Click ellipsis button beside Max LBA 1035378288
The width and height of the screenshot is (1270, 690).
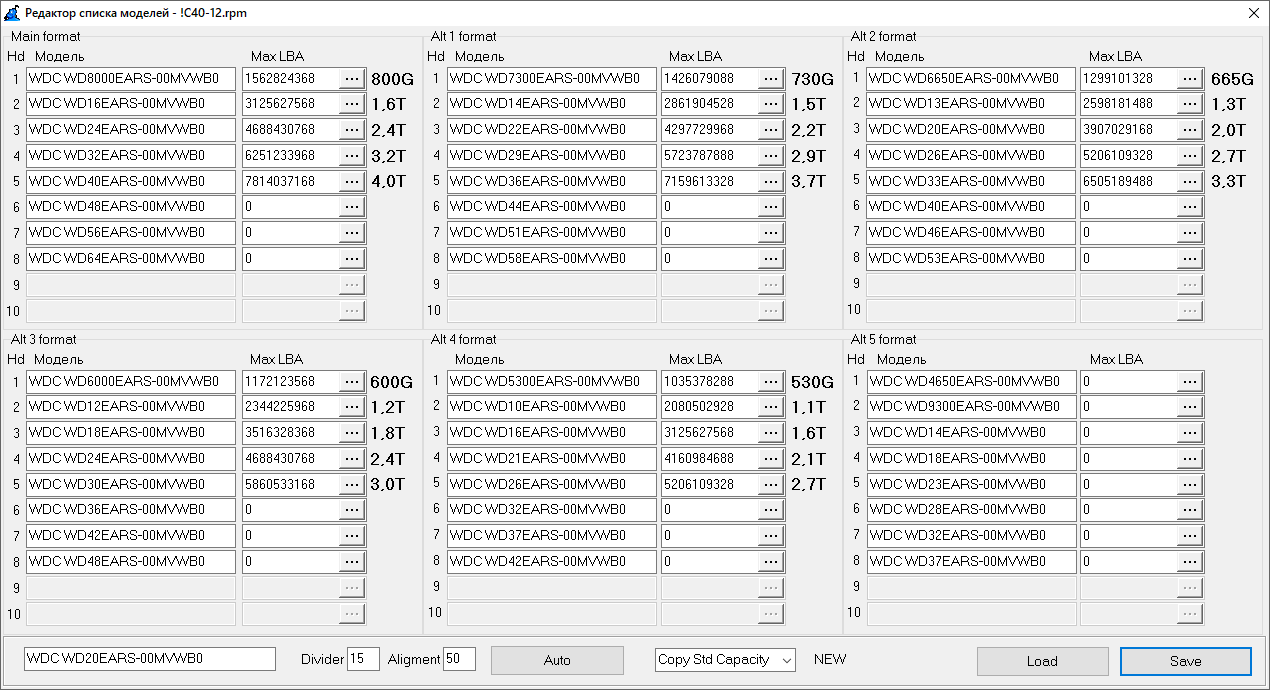click(x=770, y=382)
